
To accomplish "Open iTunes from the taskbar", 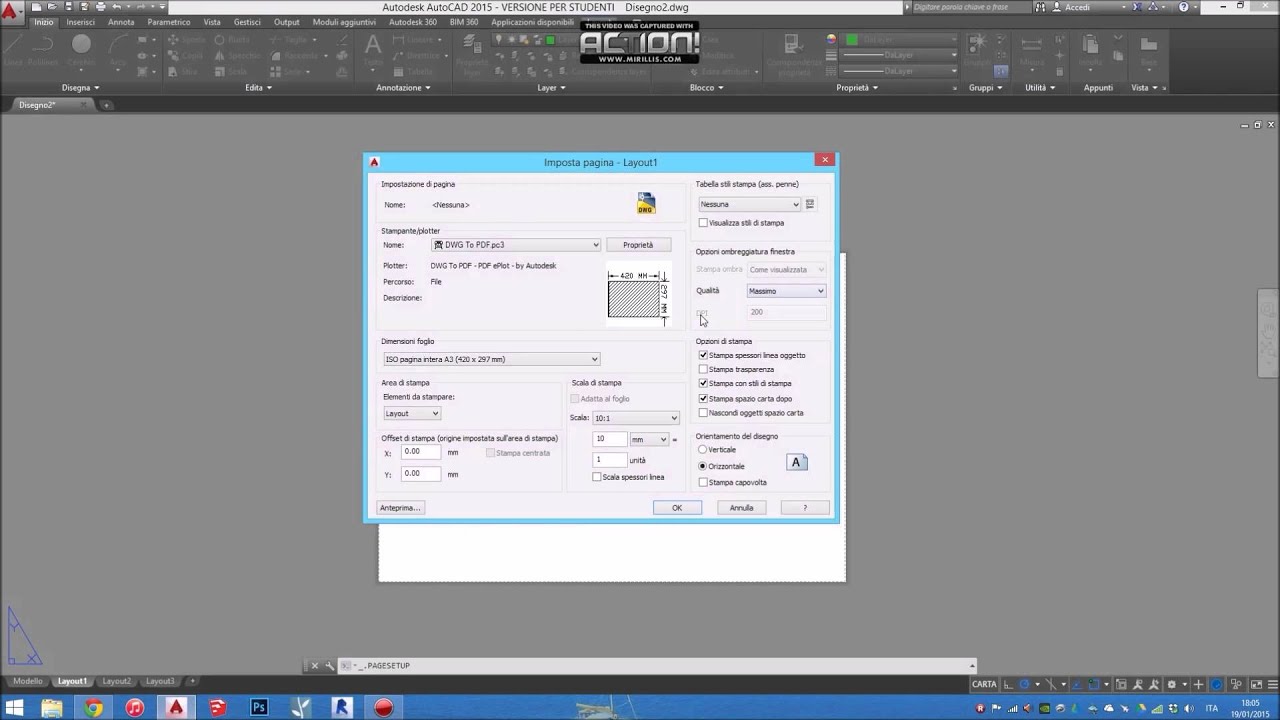I will (135, 708).
